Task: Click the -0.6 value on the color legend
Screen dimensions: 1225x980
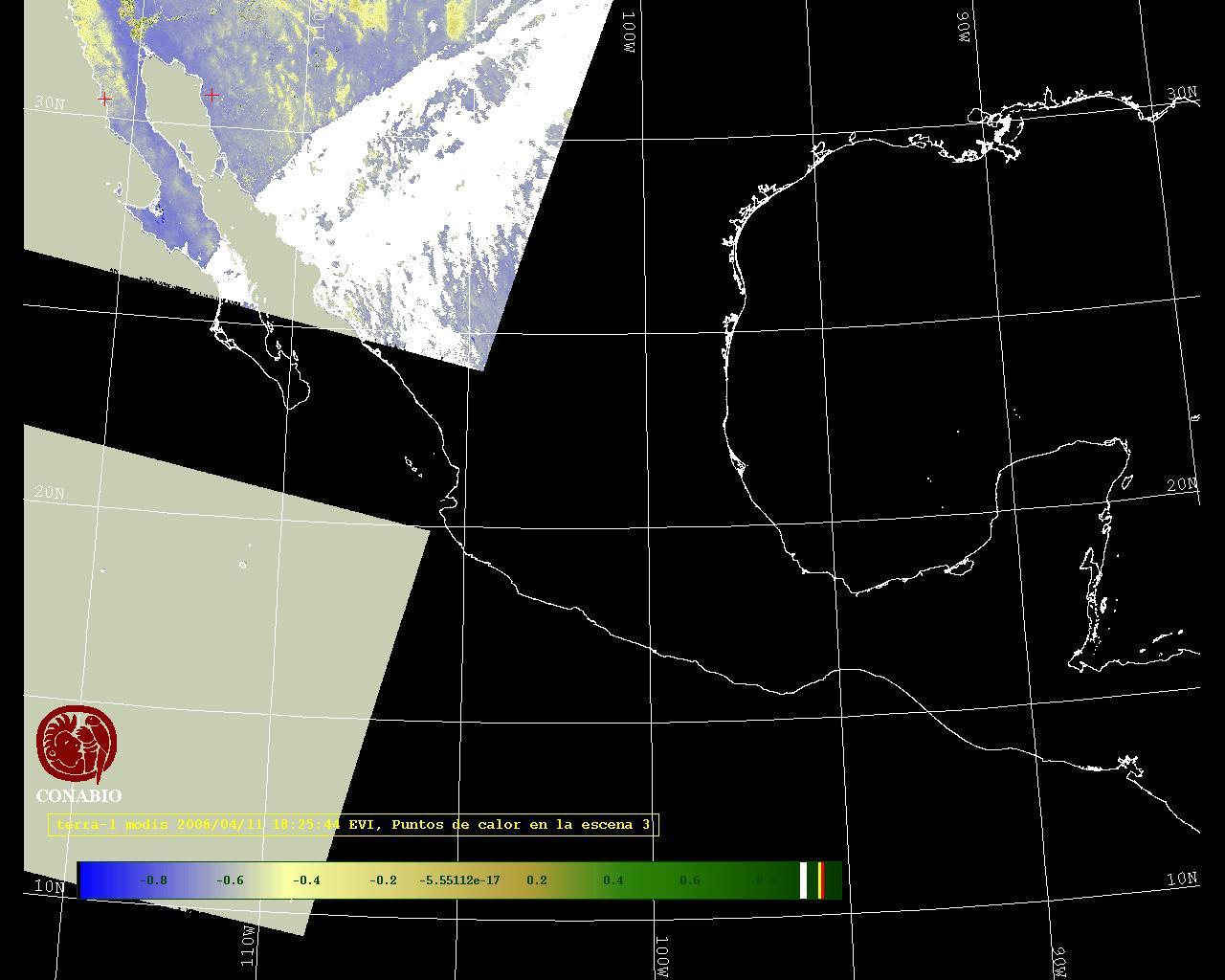Action: point(230,880)
